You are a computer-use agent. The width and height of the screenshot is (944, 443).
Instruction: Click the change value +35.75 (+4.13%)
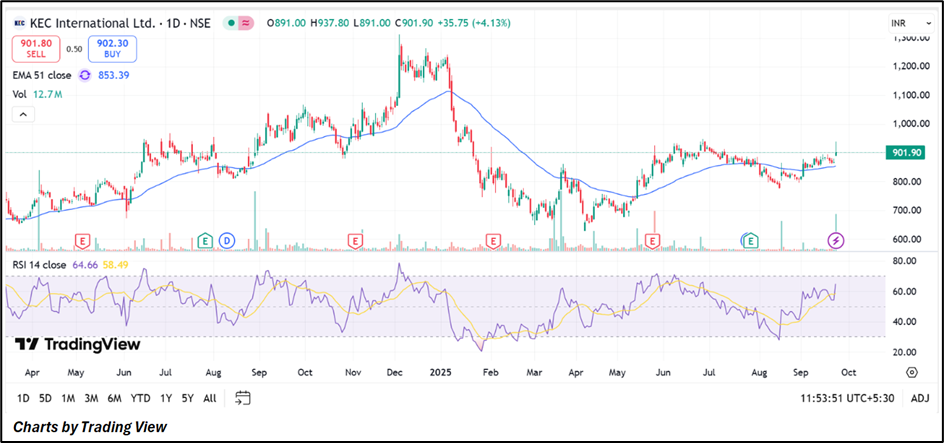474,23
